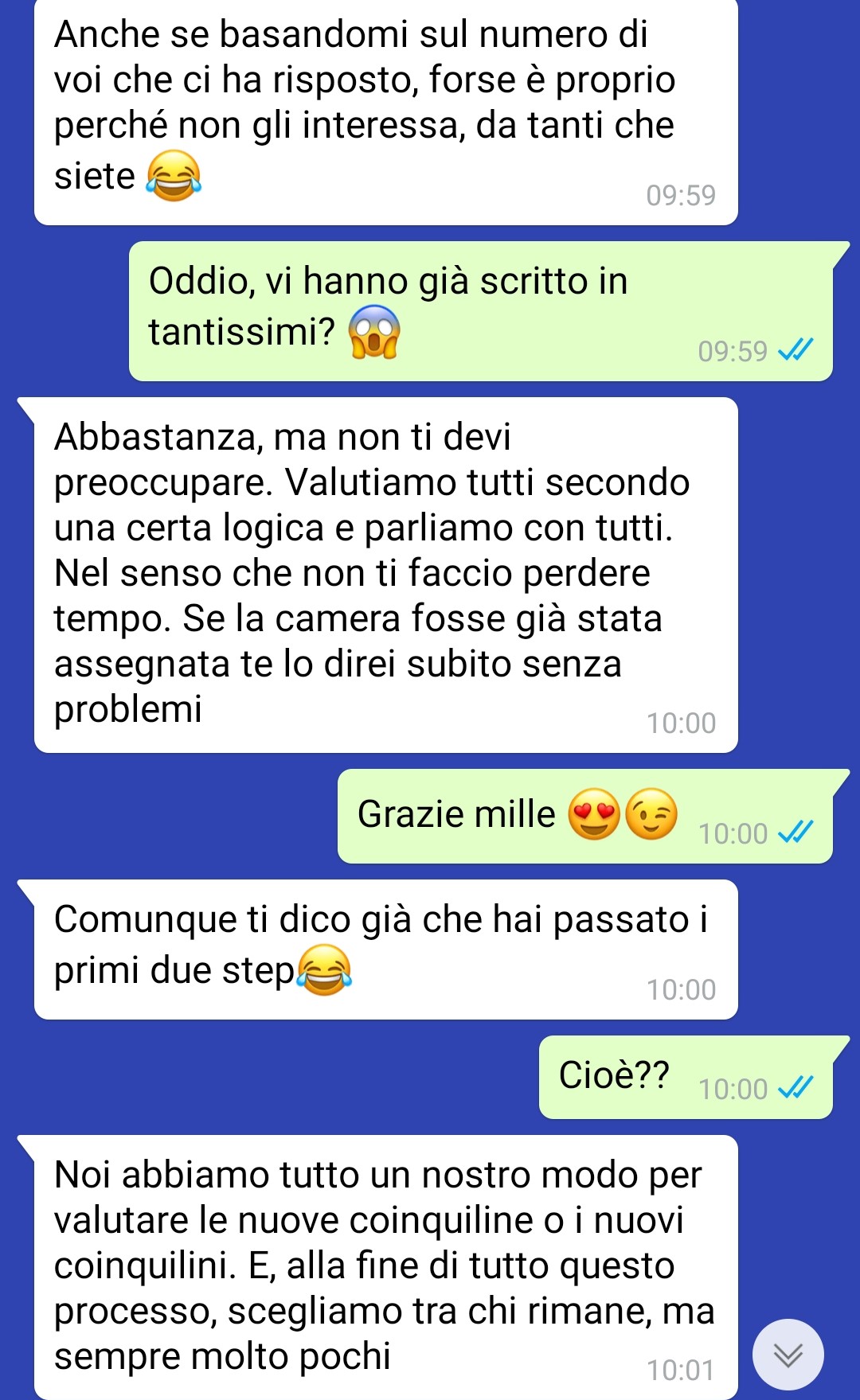Tap the laughing emoji after 'primi due step'
The image size is (860, 1400).
tap(324, 969)
